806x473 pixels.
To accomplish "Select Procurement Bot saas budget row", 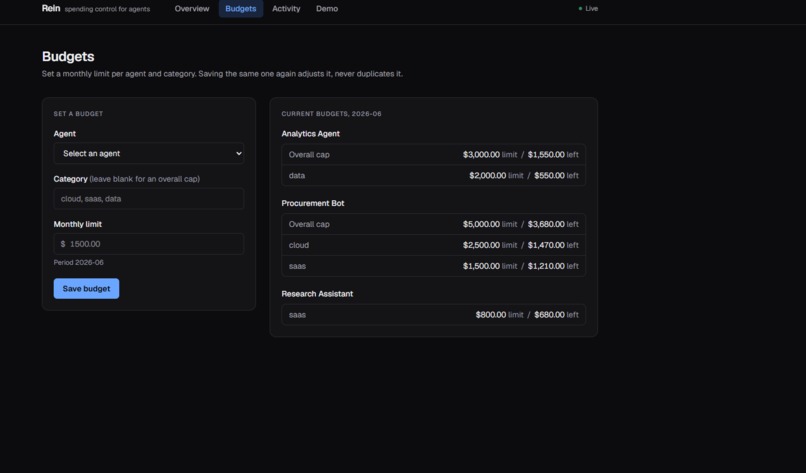I will click(433, 266).
